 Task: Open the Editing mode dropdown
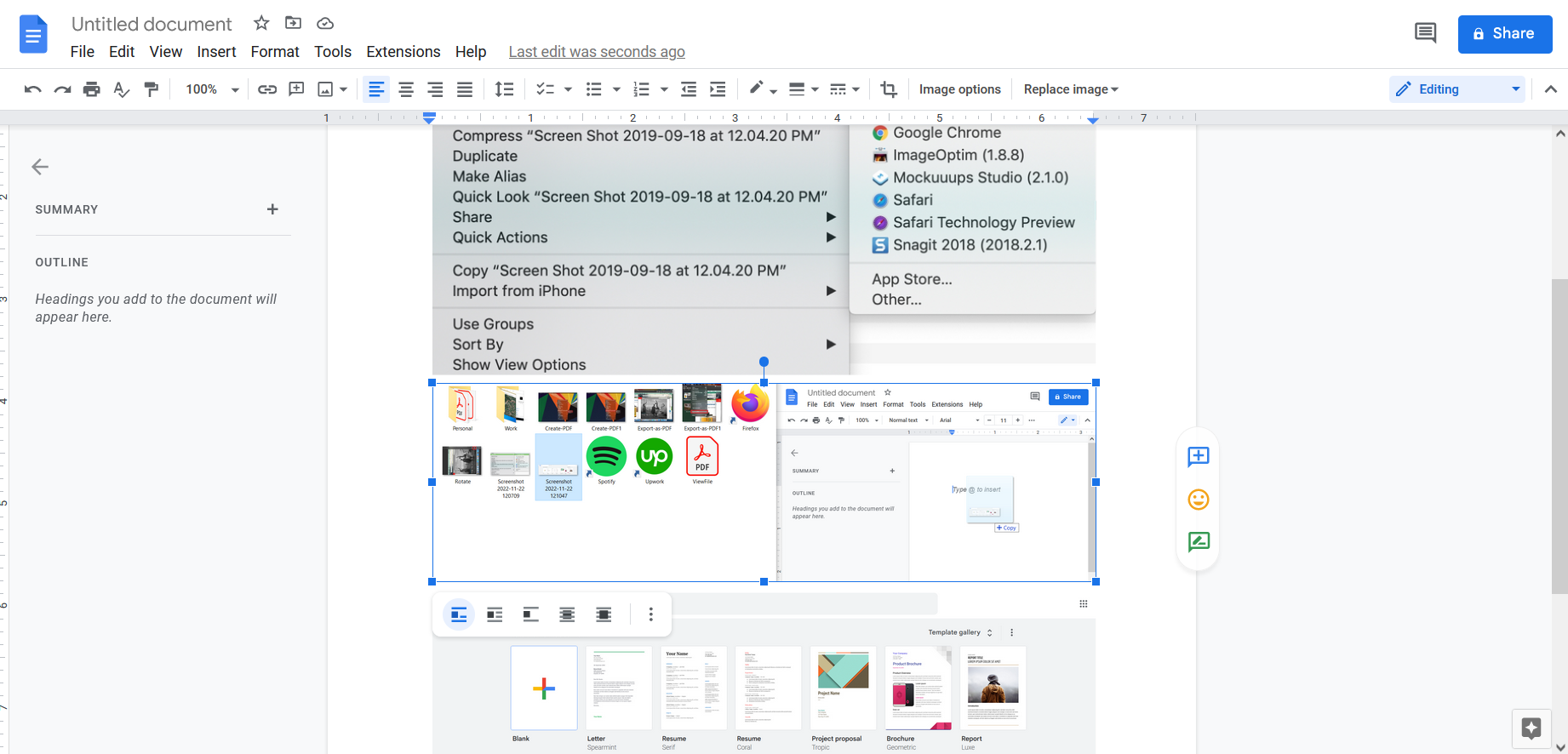pyautogui.click(x=1456, y=89)
